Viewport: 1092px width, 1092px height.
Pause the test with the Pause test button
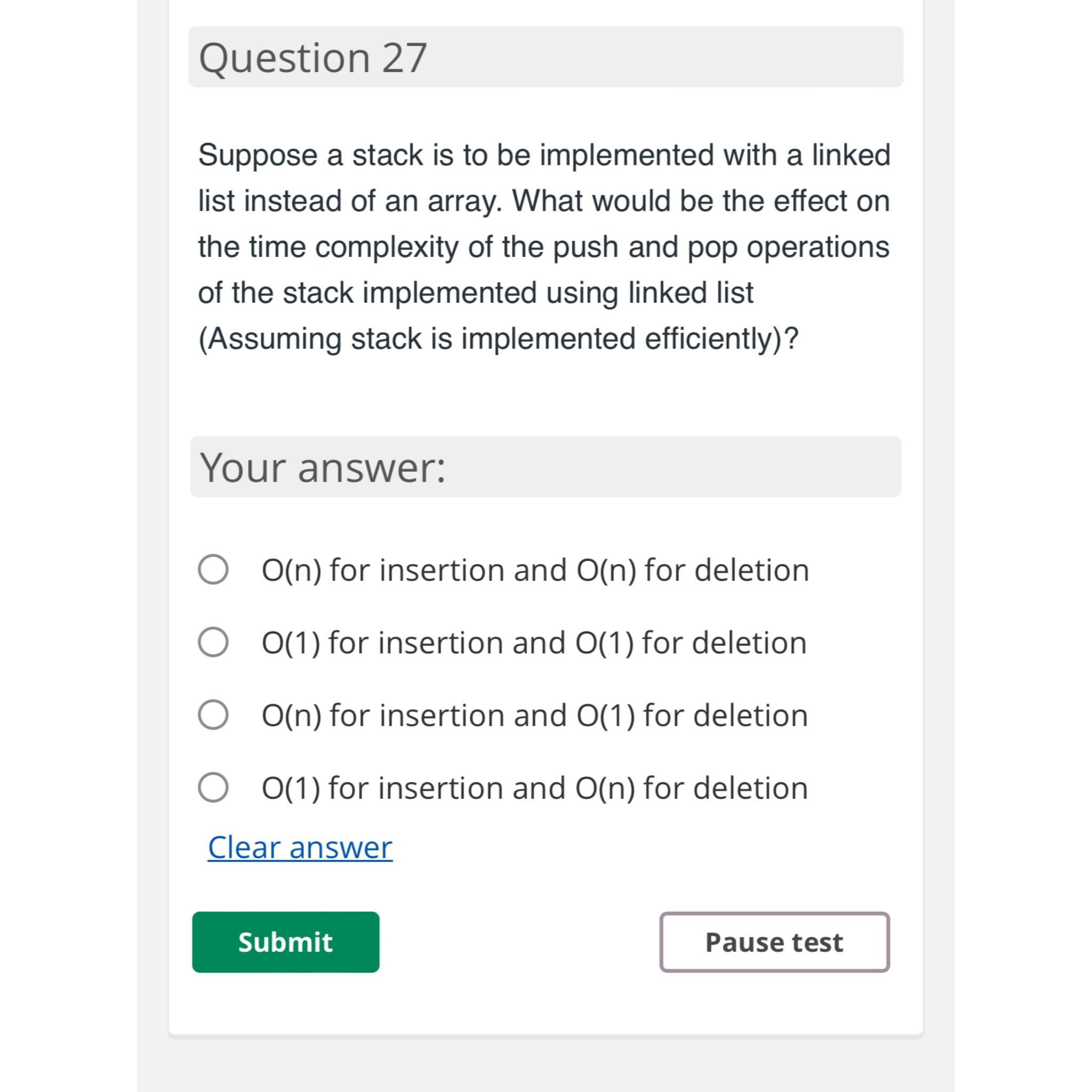[774, 942]
